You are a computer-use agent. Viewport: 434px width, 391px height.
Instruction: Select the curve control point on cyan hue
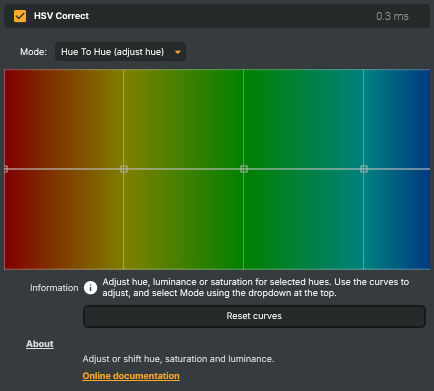pyautogui.click(x=364, y=169)
